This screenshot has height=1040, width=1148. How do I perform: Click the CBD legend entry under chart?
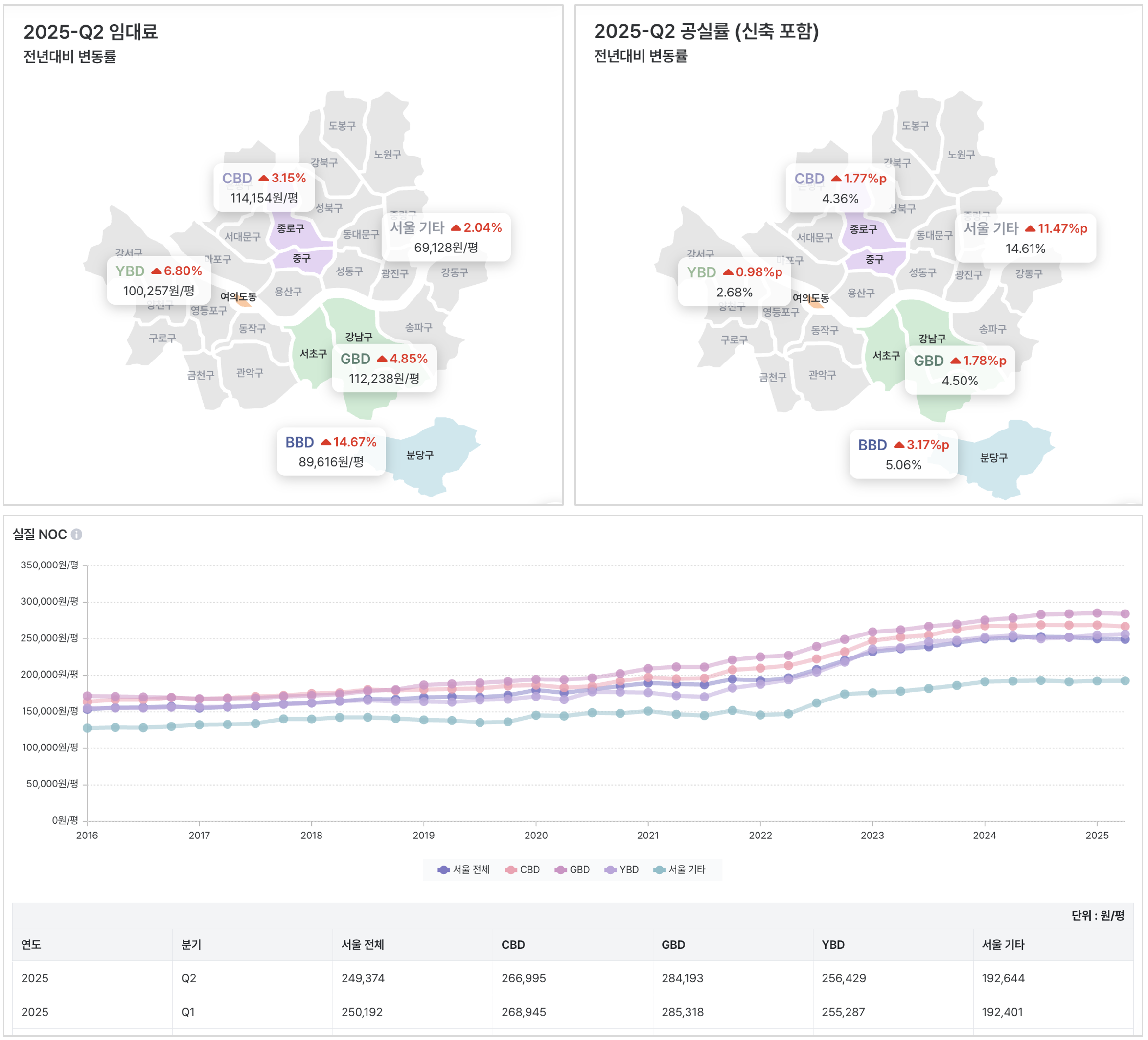pyautogui.click(x=522, y=869)
